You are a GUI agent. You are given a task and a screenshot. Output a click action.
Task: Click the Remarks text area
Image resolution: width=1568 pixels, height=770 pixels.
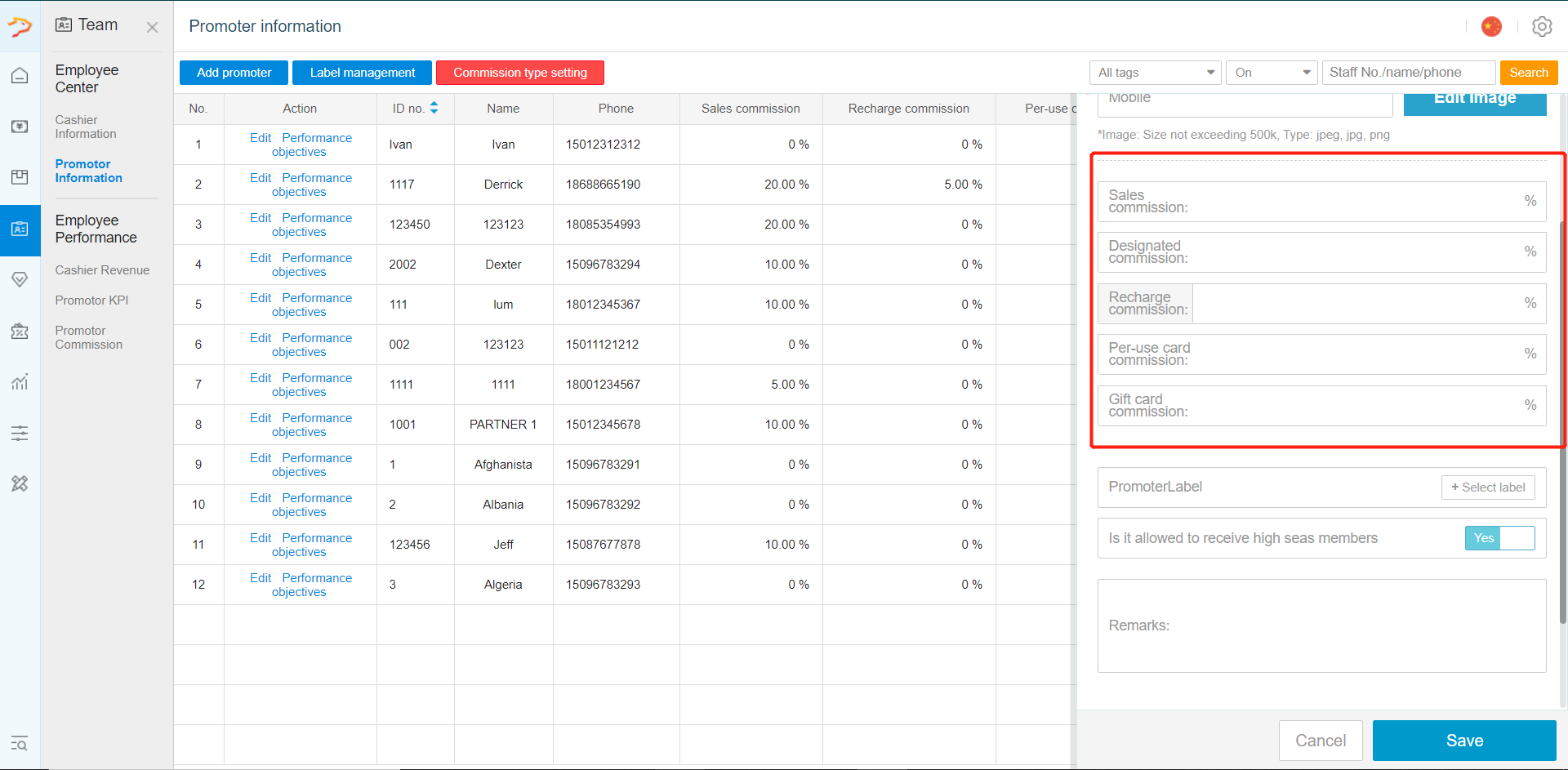pyautogui.click(x=1321, y=625)
